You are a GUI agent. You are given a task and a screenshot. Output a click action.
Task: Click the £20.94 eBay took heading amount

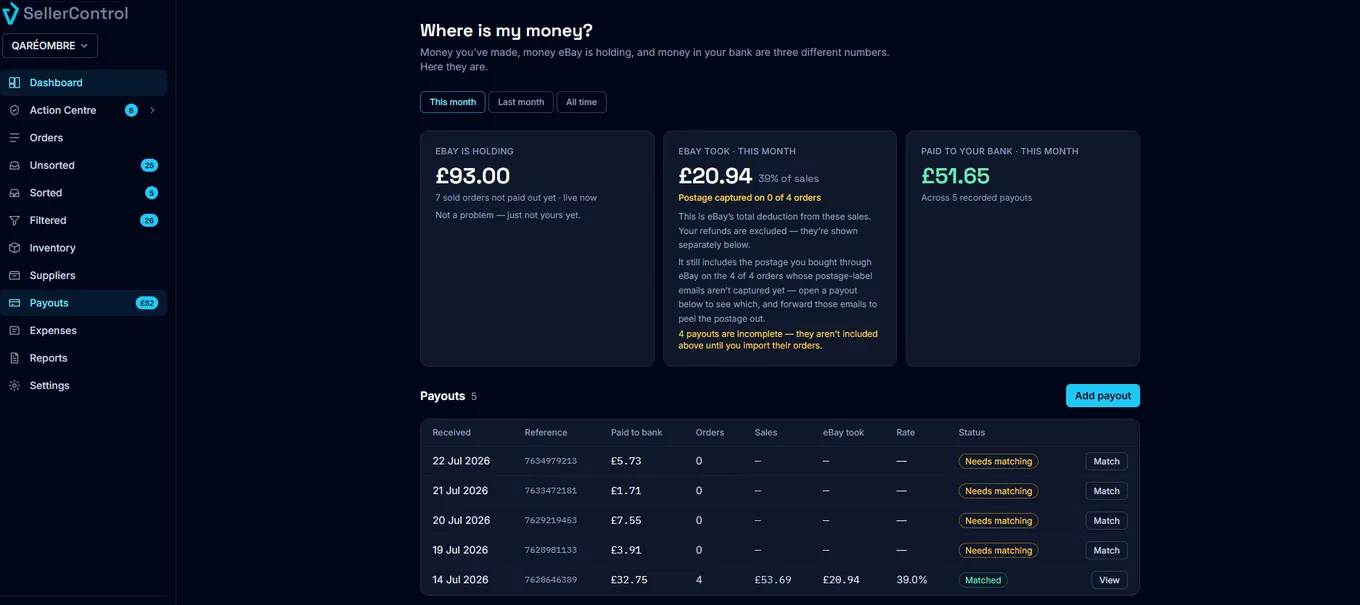[x=715, y=176]
